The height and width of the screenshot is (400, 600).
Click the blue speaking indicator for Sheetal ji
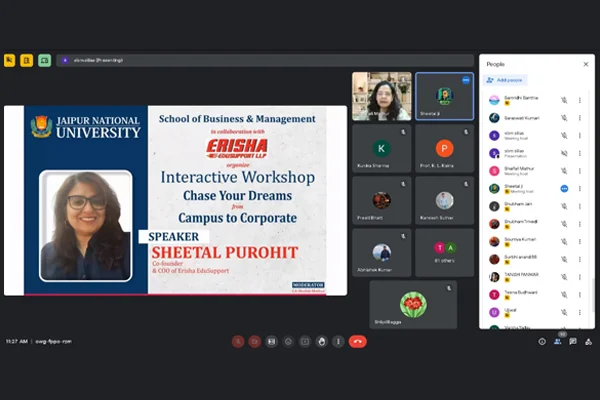564,189
